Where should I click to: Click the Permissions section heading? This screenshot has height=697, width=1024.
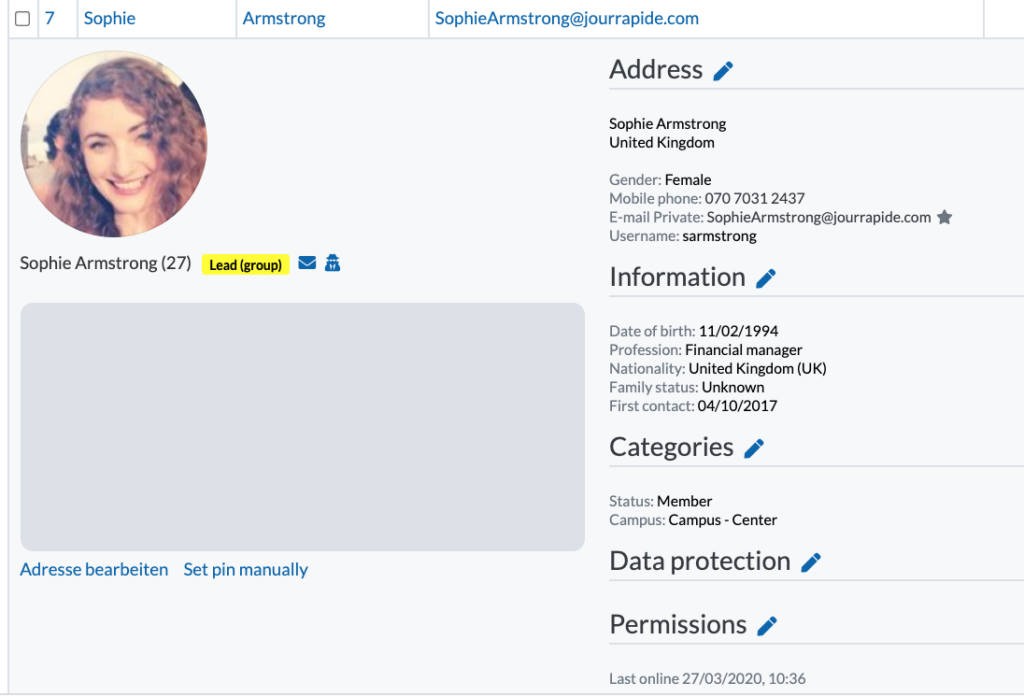tap(678, 625)
